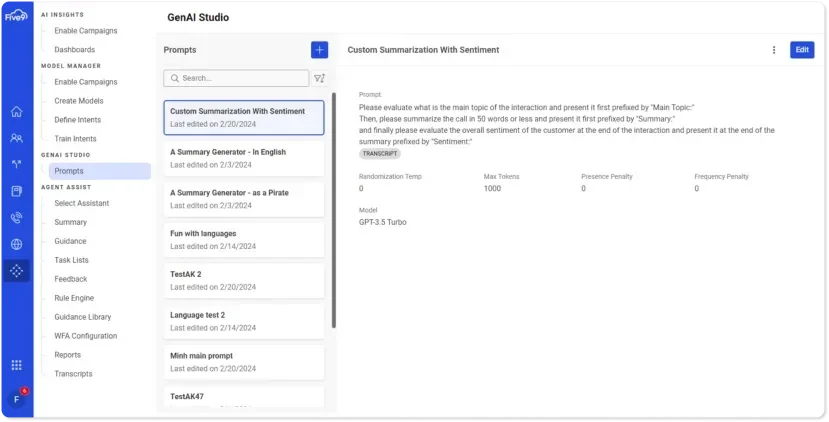Open the Home icon in left rail
The image size is (829, 422).
[x=16, y=112]
